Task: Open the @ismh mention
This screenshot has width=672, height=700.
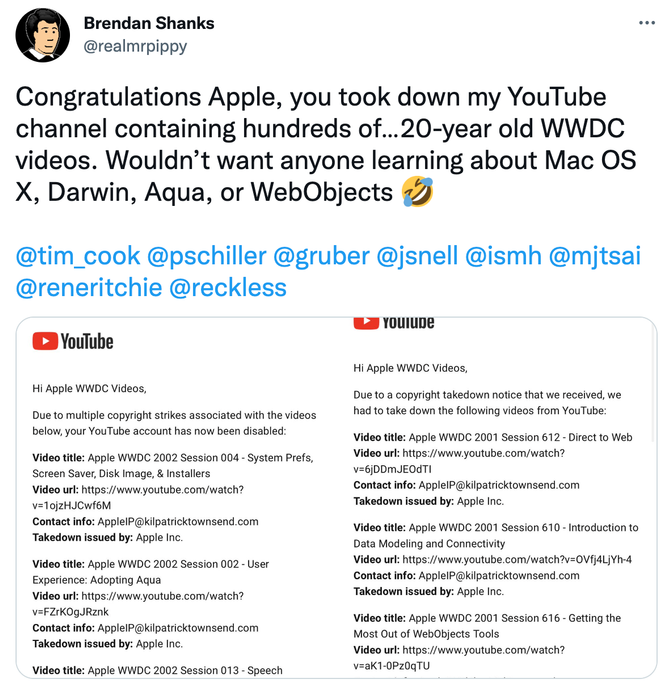Action: point(503,256)
